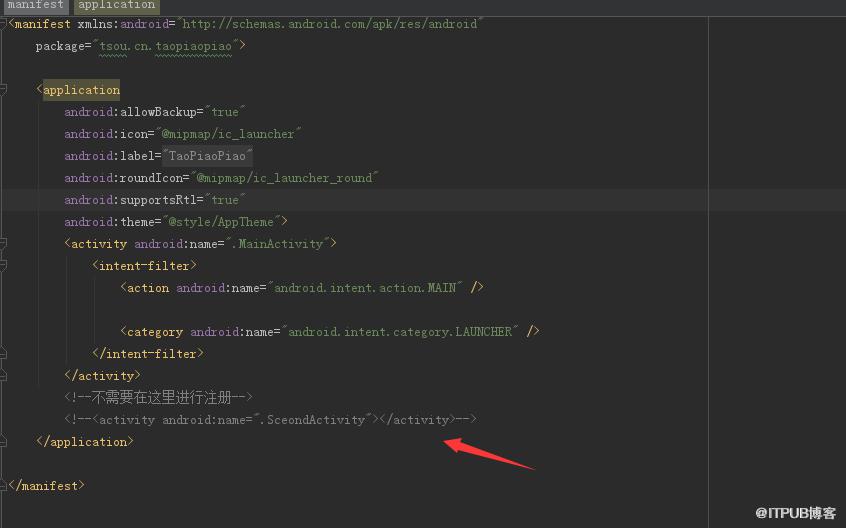Select the manifest breadcrumb tab
The image size is (846, 528).
click(x=35, y=5)
